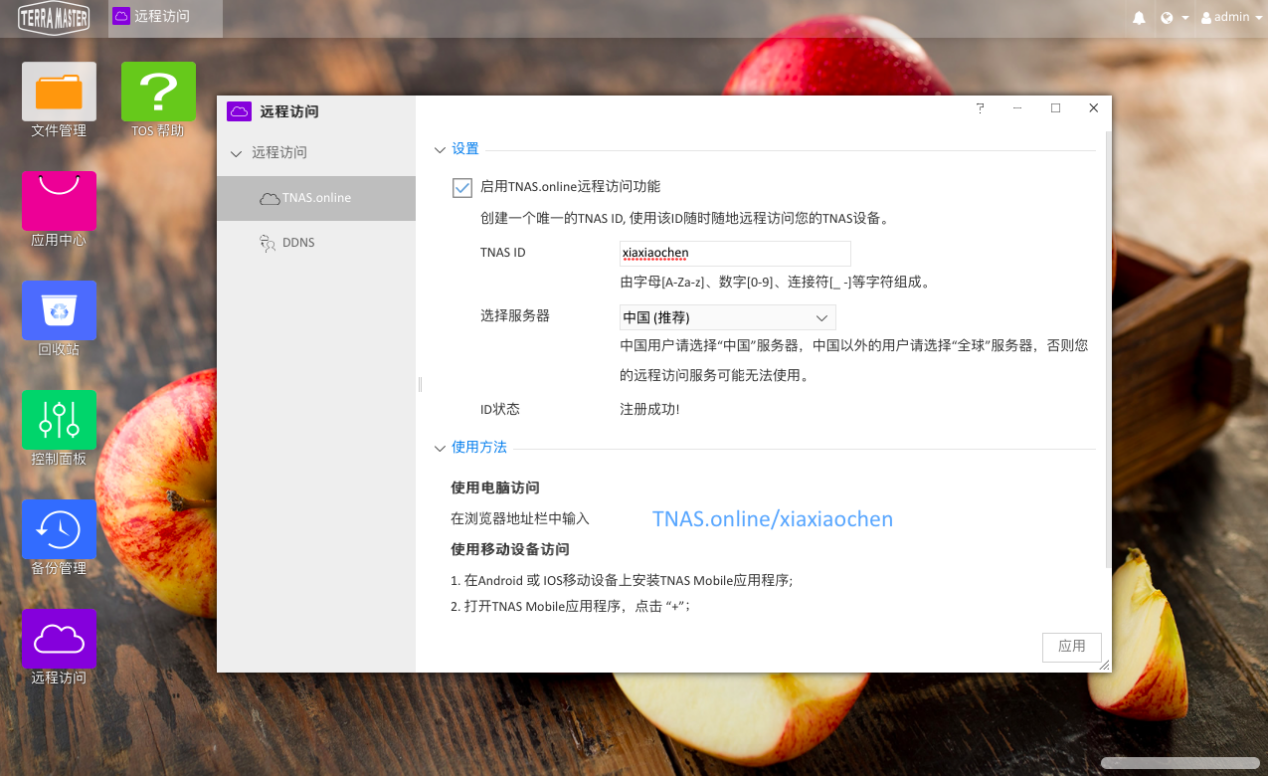Screen dimensions: 1268x776
Task: Open the TNAS.online/xiaxiaochen link
Action: pyautogui.click(x=772, y=519)
